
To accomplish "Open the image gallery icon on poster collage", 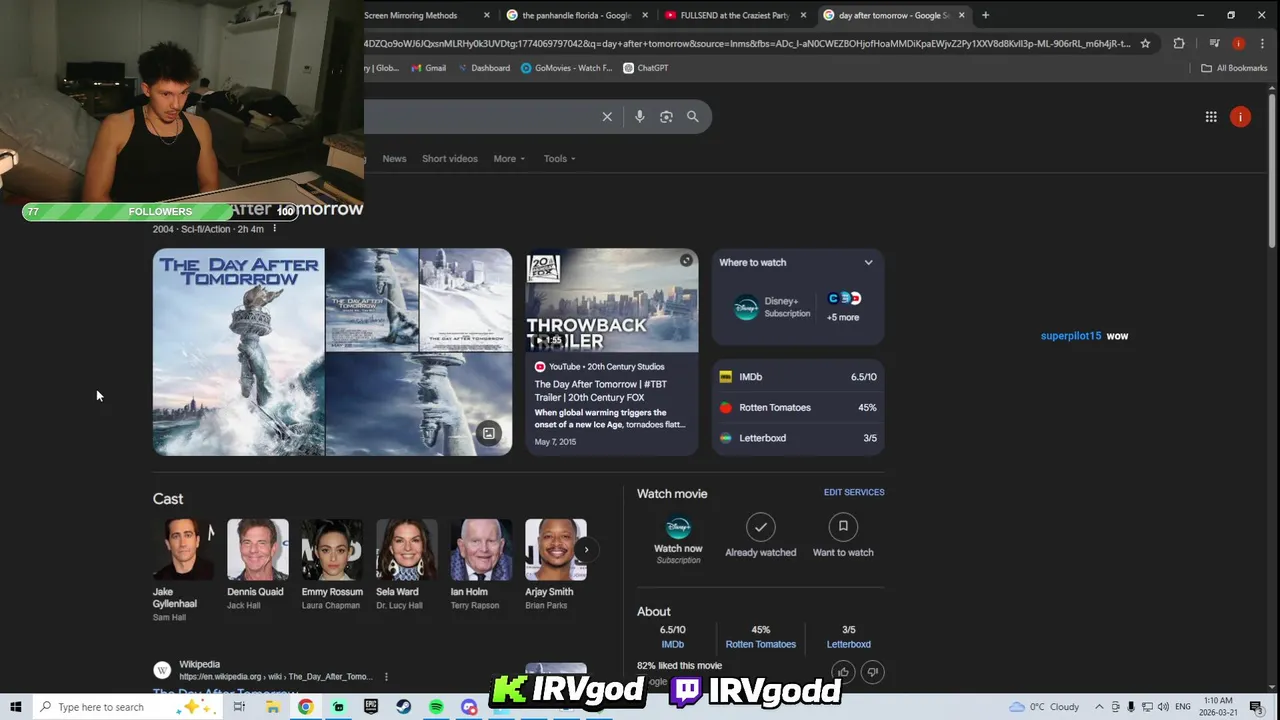I will click(488, 433).
